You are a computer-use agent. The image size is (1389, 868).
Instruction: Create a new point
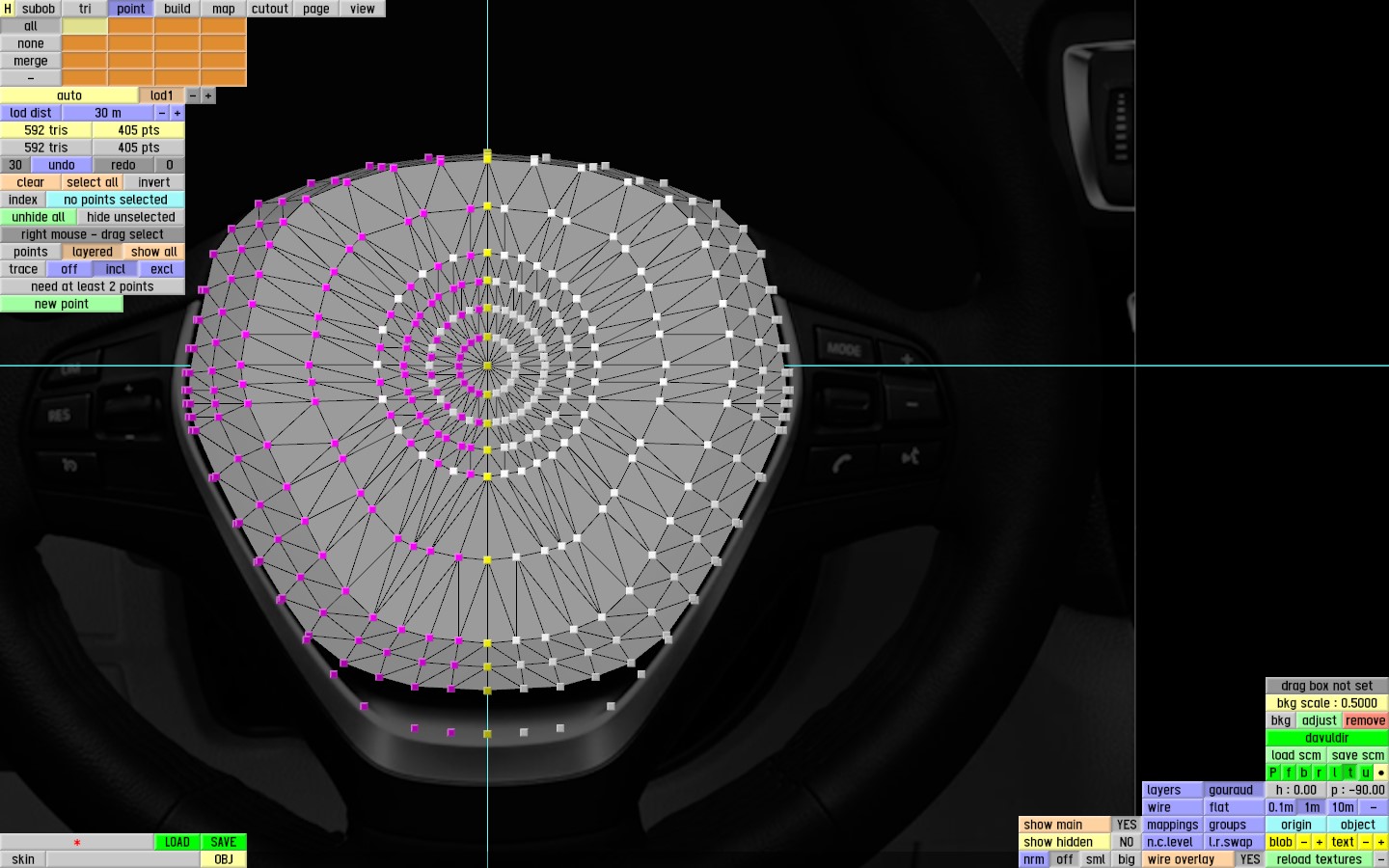coord(62,304)
